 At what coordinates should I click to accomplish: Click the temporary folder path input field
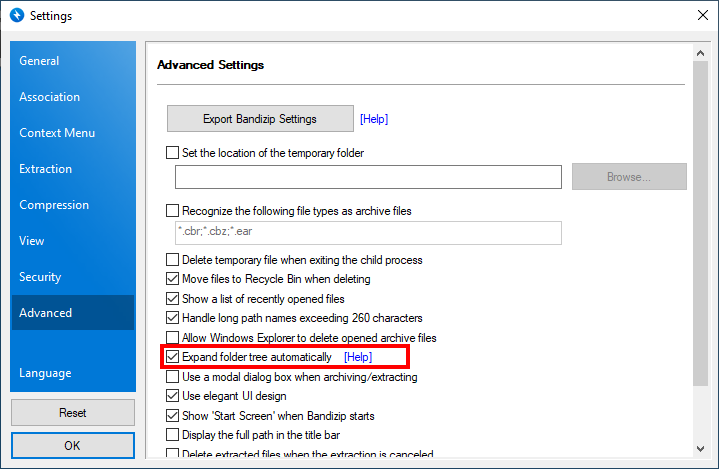(x=368, y=177)
